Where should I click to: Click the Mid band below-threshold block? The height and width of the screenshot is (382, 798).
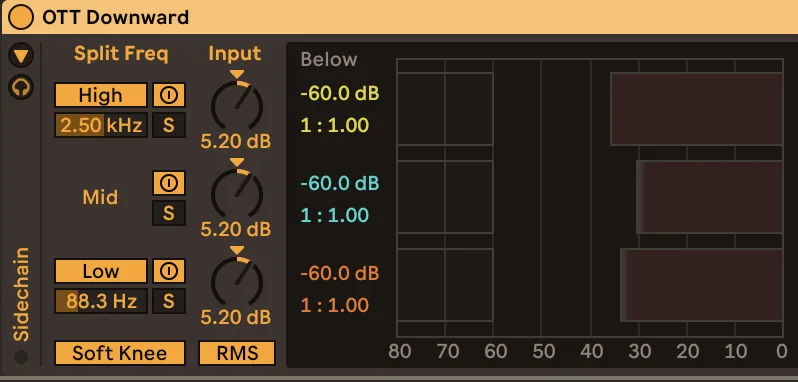tap(445, 197)
